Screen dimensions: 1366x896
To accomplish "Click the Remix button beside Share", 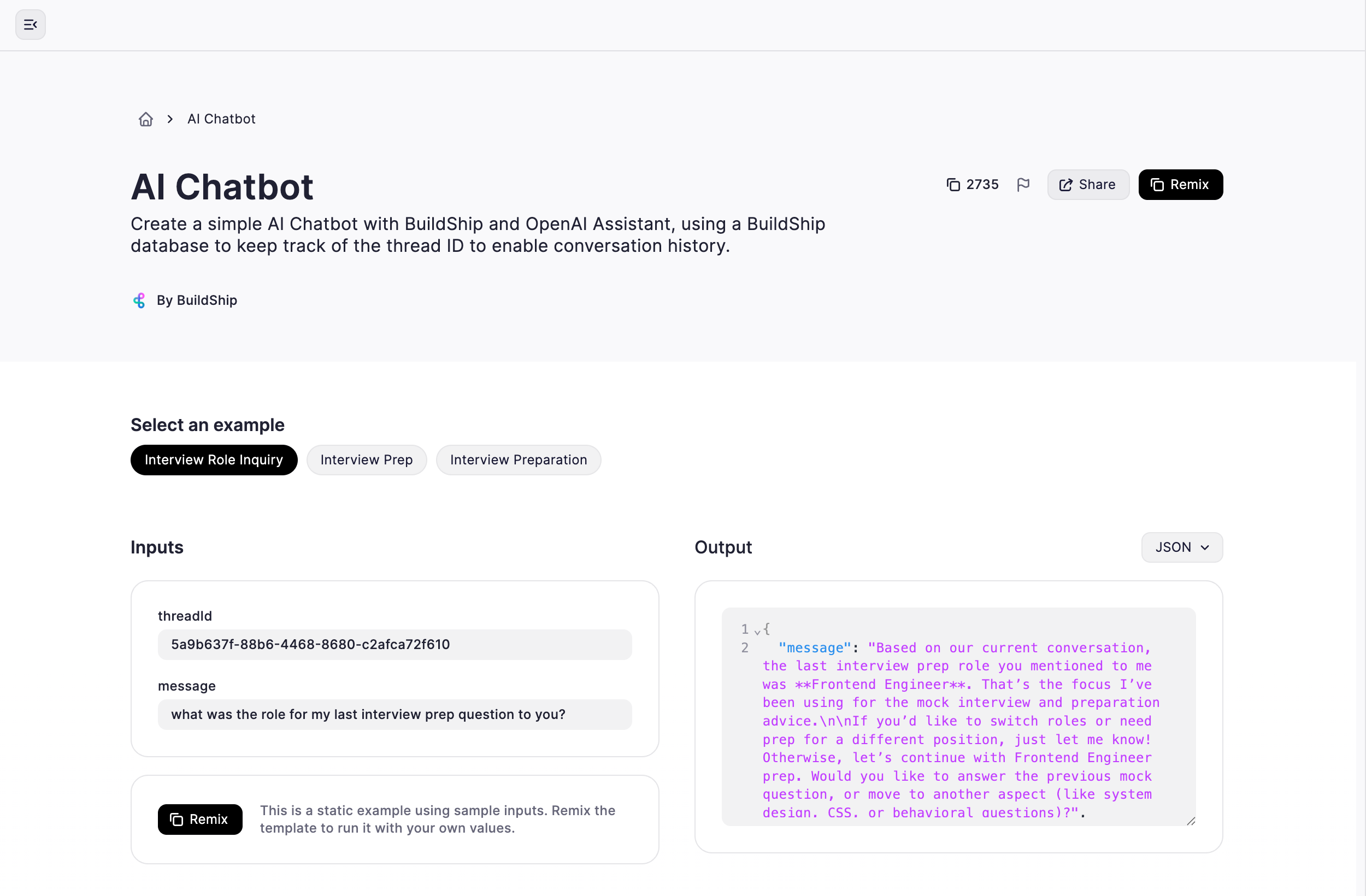I will [x=1180, y=185].
